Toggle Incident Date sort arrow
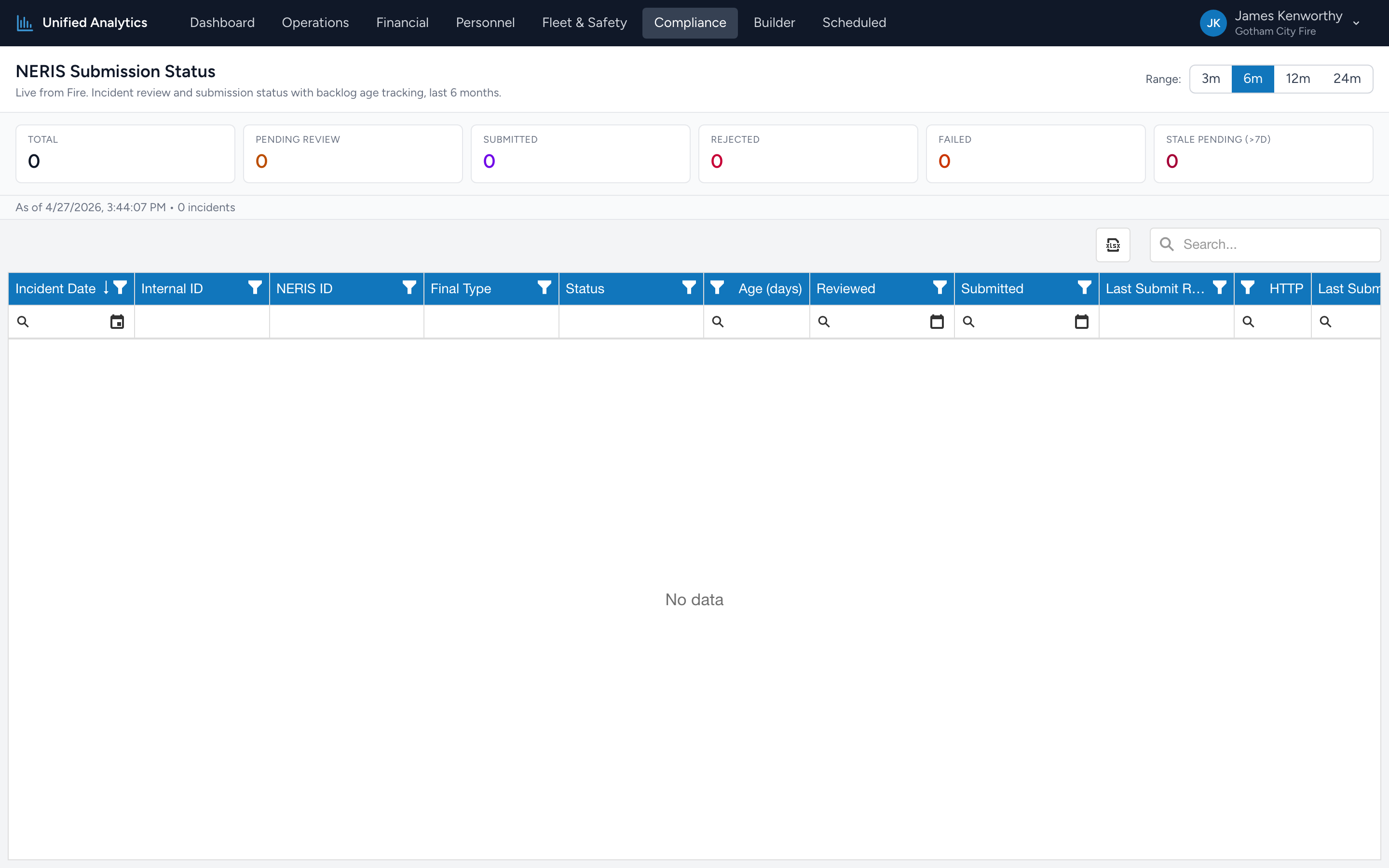Viewport: 1389px width, 868px height. point(106,288)
